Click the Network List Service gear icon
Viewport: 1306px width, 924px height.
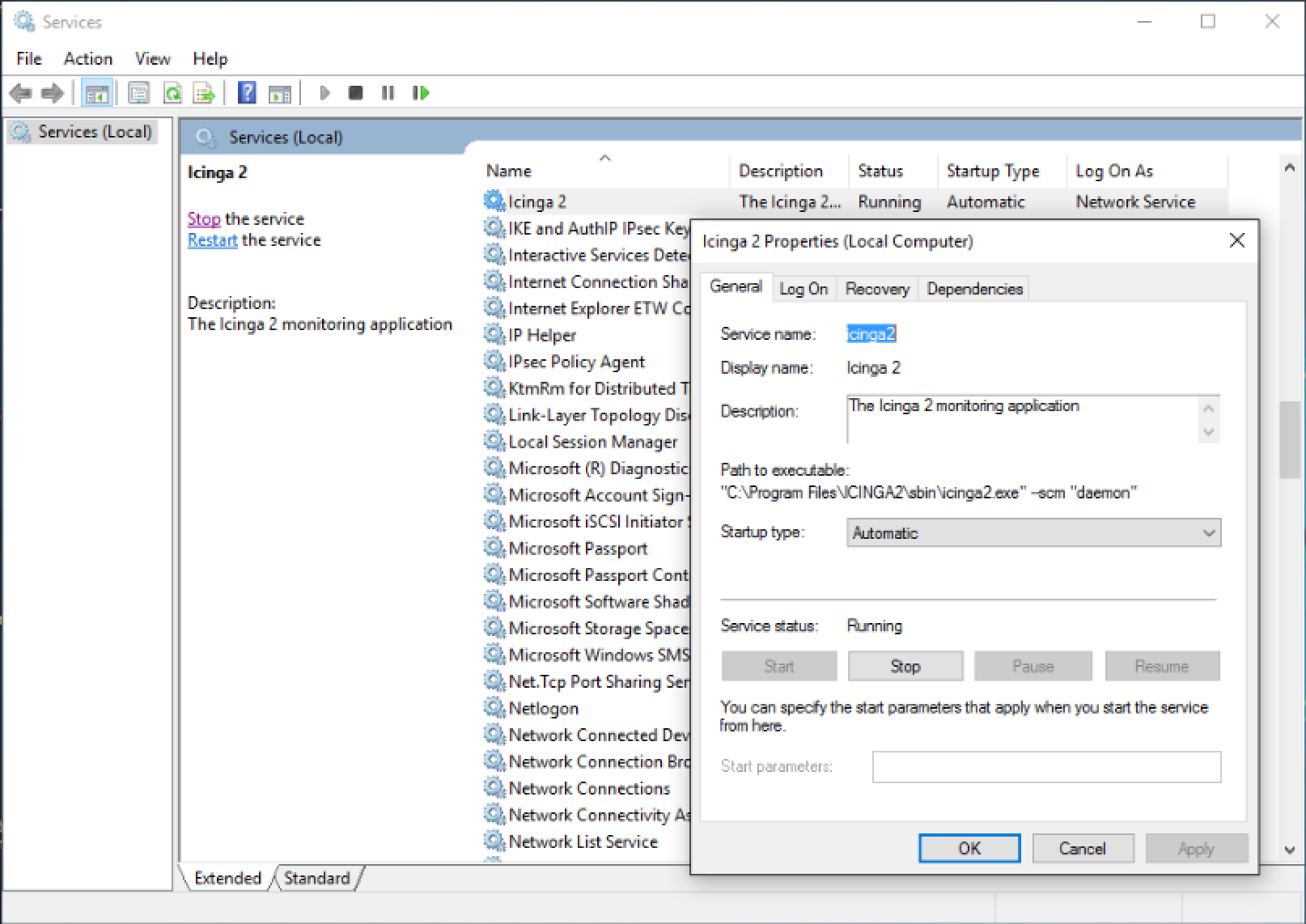pyautogui.click(x=494, y=841)
